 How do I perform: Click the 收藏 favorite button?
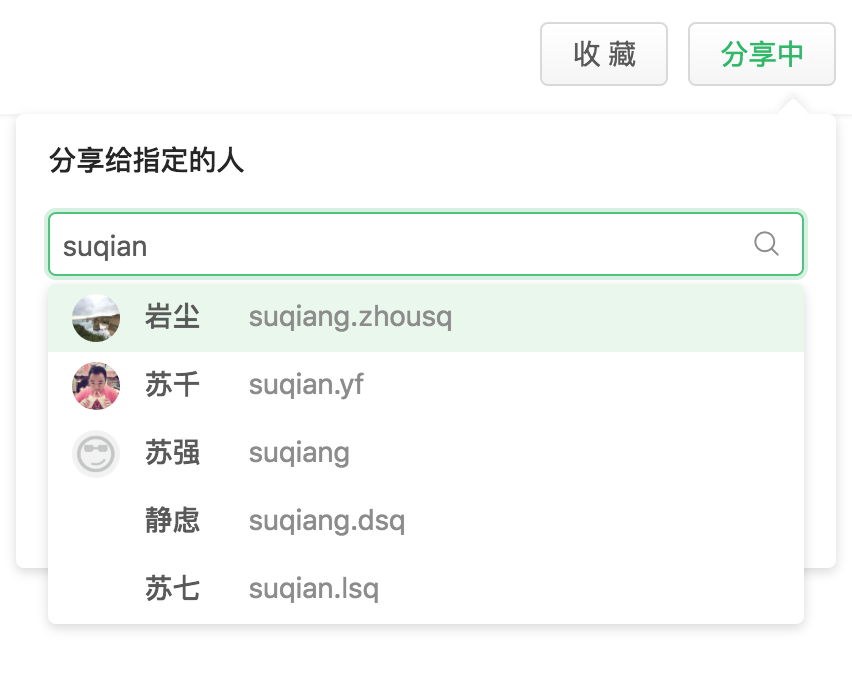(604, 54)
